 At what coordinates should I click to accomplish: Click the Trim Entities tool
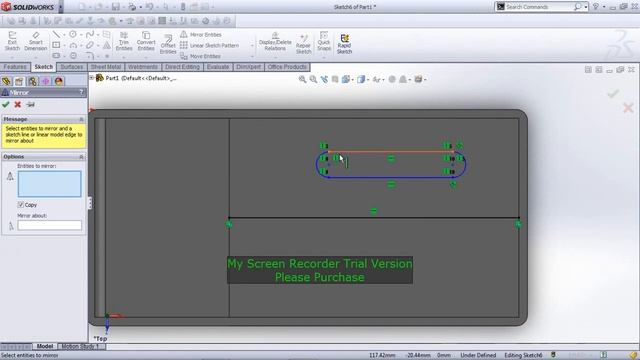pyautogui.click(x=124, y=41)
